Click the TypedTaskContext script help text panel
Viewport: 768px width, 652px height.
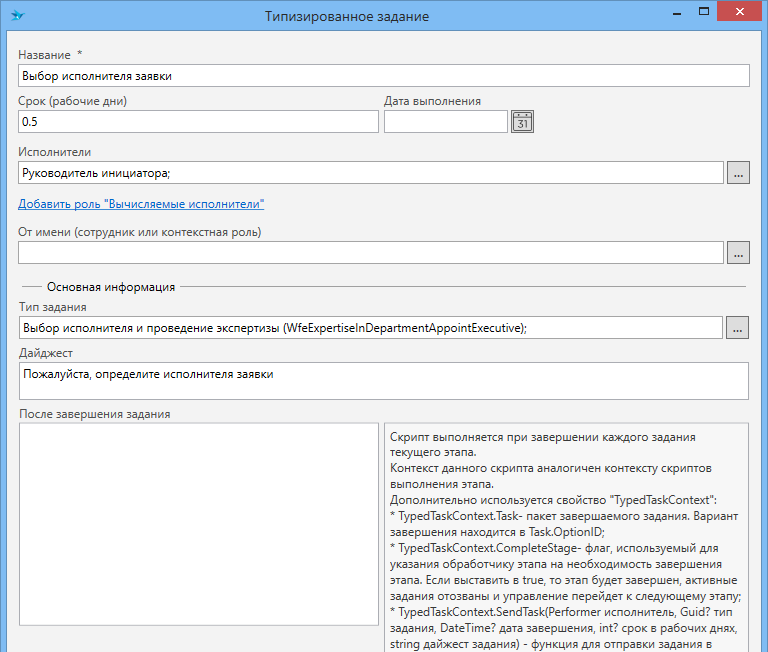coord(565,535)
